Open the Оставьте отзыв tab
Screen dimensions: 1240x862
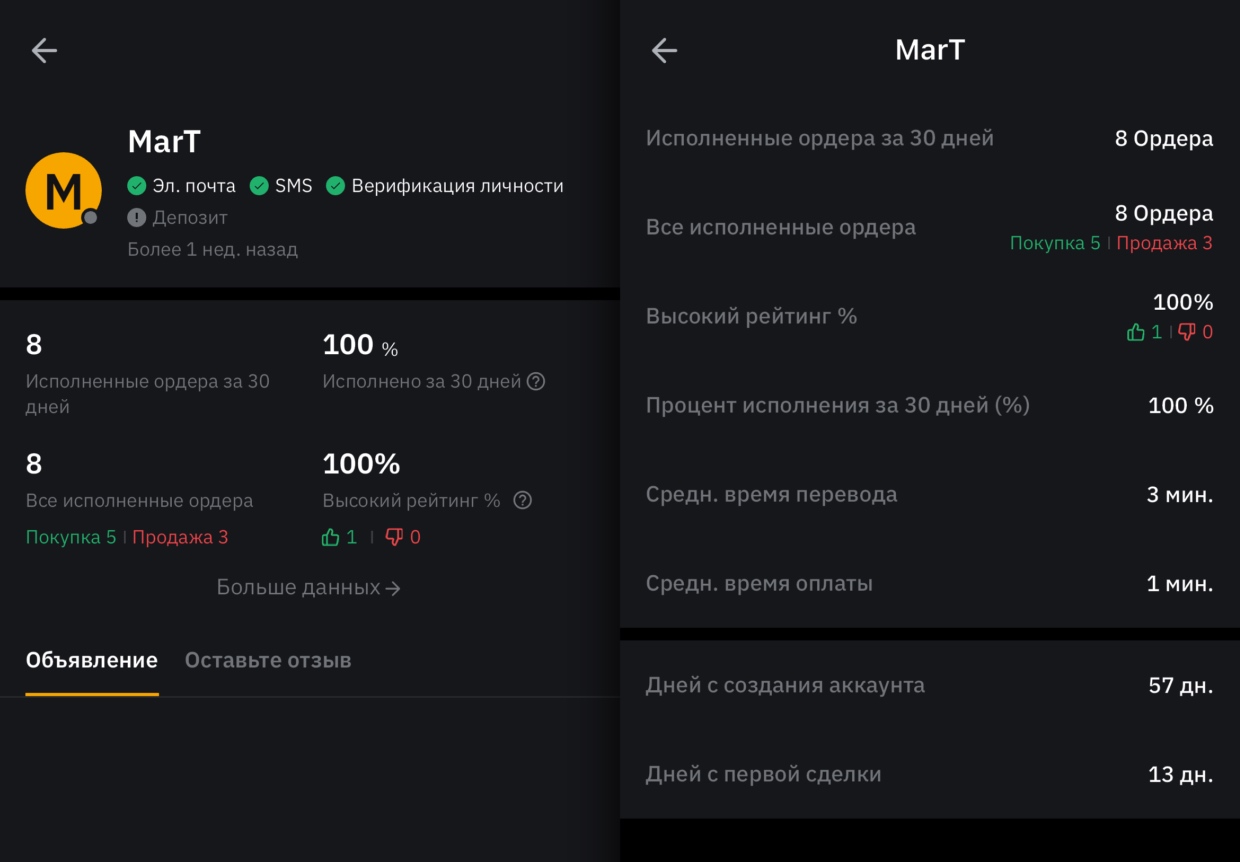[x=268, y=660]
